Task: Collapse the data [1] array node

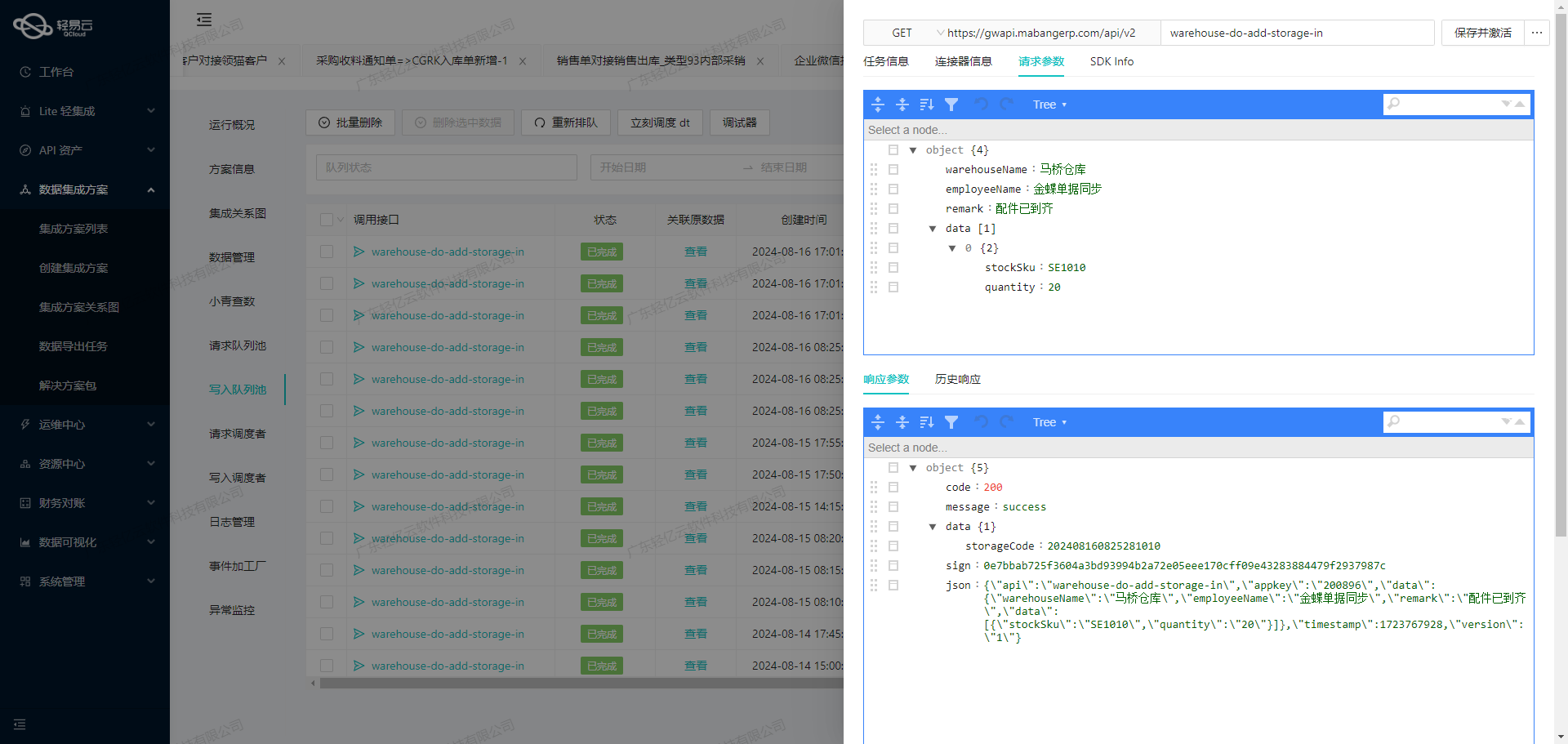Action: click(933, 229)
